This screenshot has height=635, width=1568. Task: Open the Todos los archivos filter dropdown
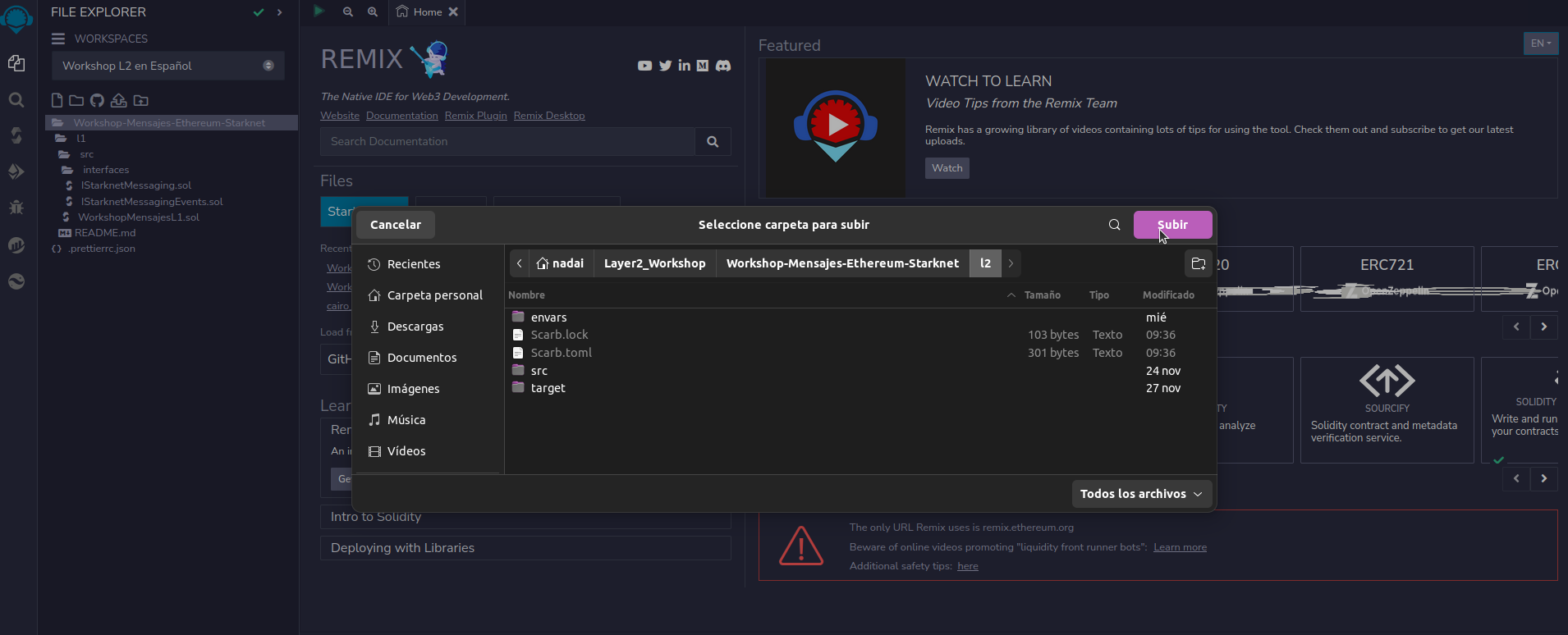point(1142,494)
